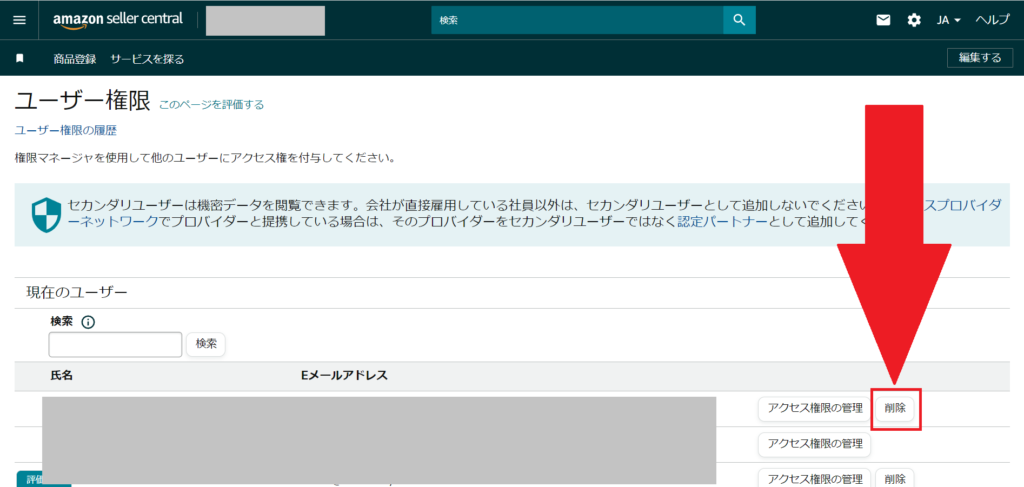Click the 認定パートナー link in the banner

(x=709, y=221)
